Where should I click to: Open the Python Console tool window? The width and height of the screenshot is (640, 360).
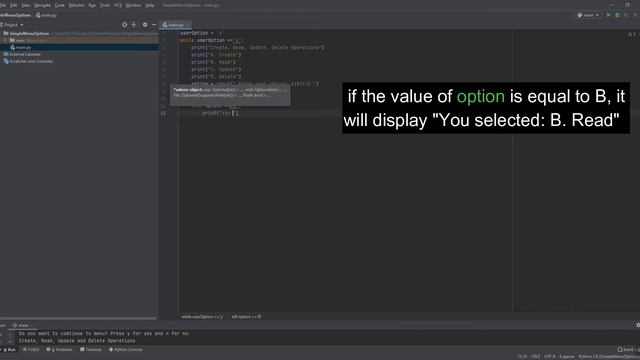click(x=126, y=350)
